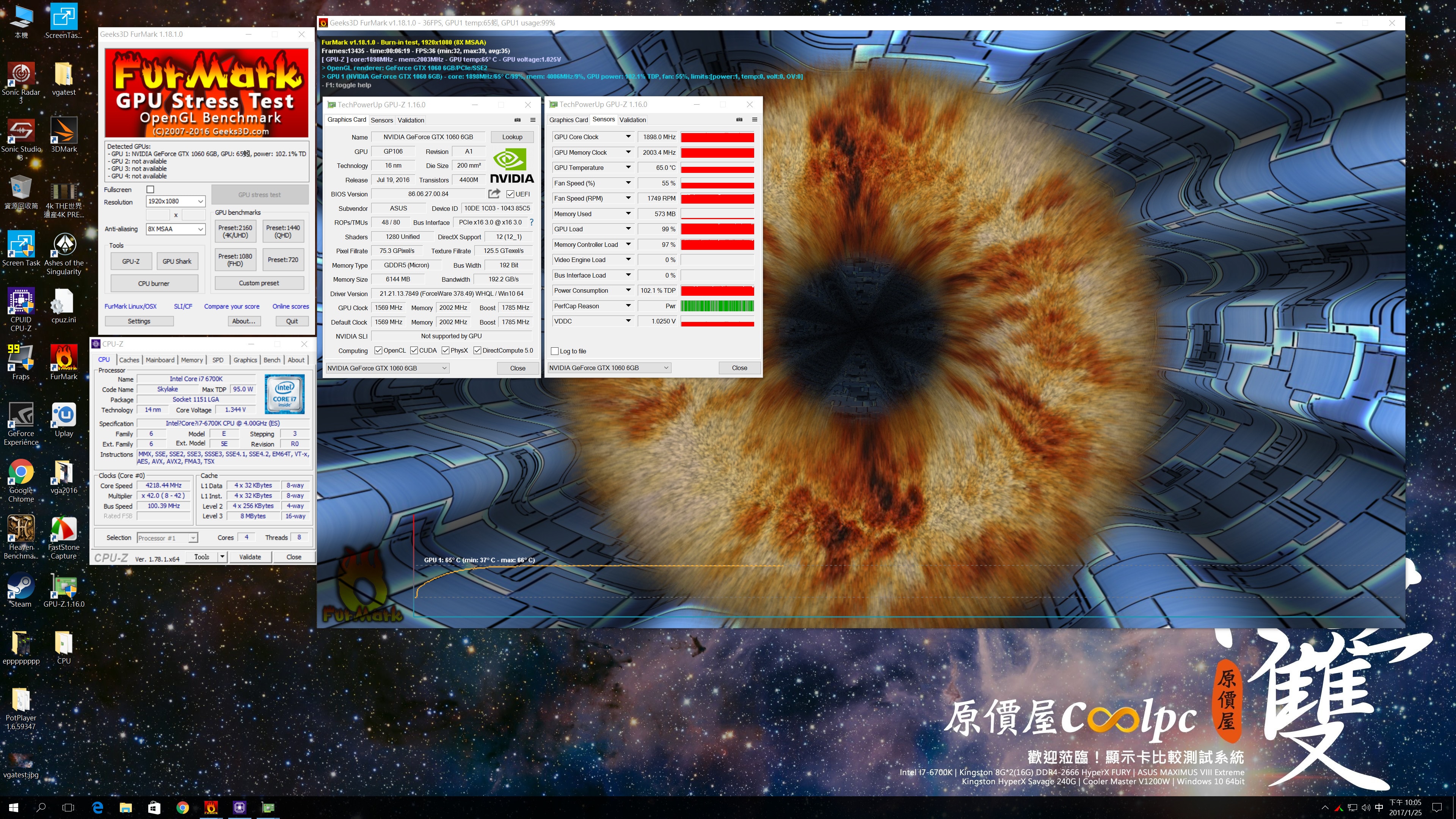This screenshot has width=1456, height=819.
Task: Launch the CPU burner tool in FurMark
Action: [x=154, y=283]
